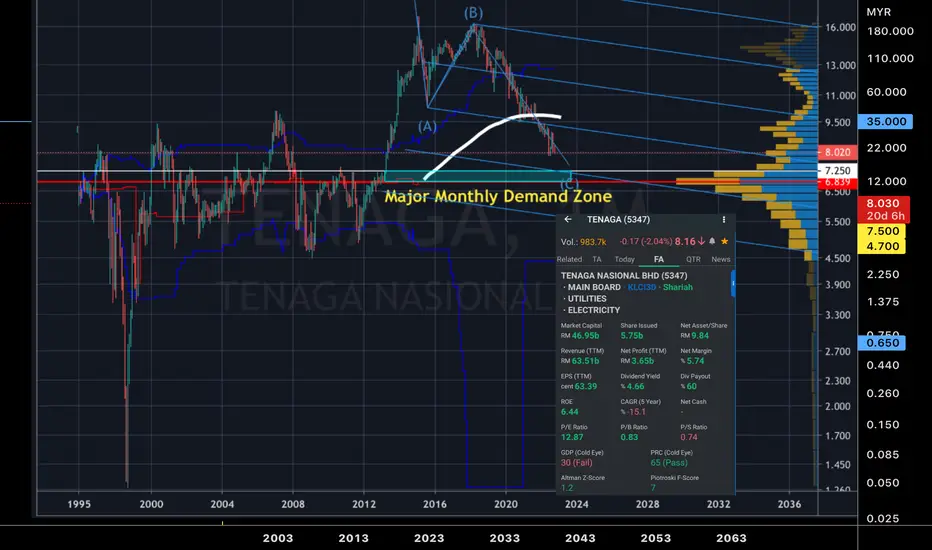Toggle the yellow favorite star
The image size is (932, 550).
(725, 241)
